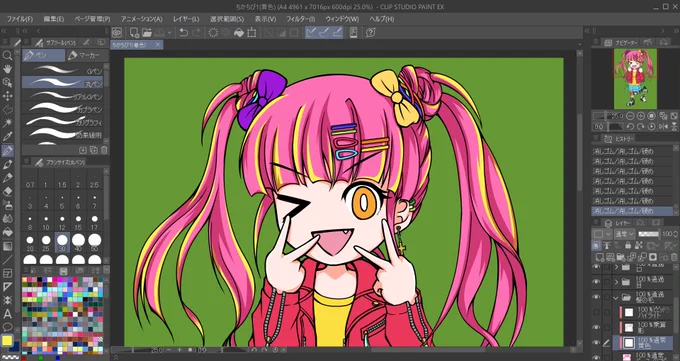Click the Navigator canvas thumbnail
Viewport: 680px width, 361px height.
pos(635,79)
